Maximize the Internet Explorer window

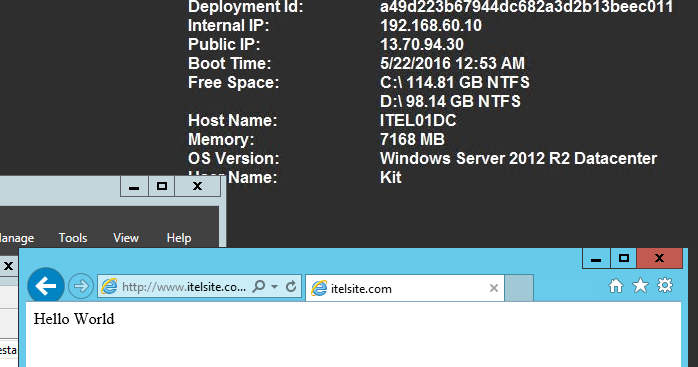click(624, 259)
